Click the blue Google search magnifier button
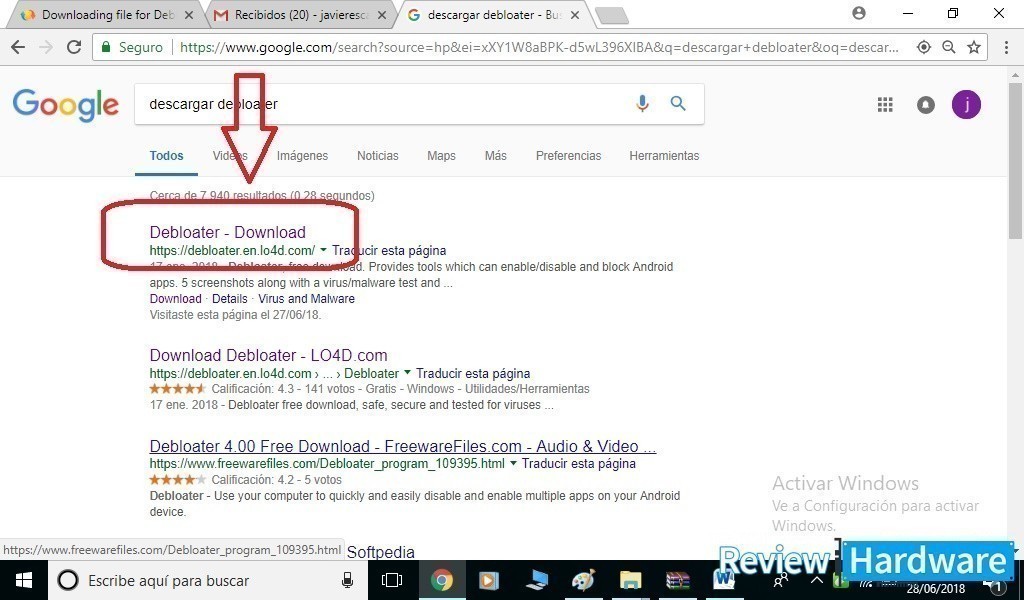Image resolution: width=1028 pixels, height=600 pixels. point(678,104)
